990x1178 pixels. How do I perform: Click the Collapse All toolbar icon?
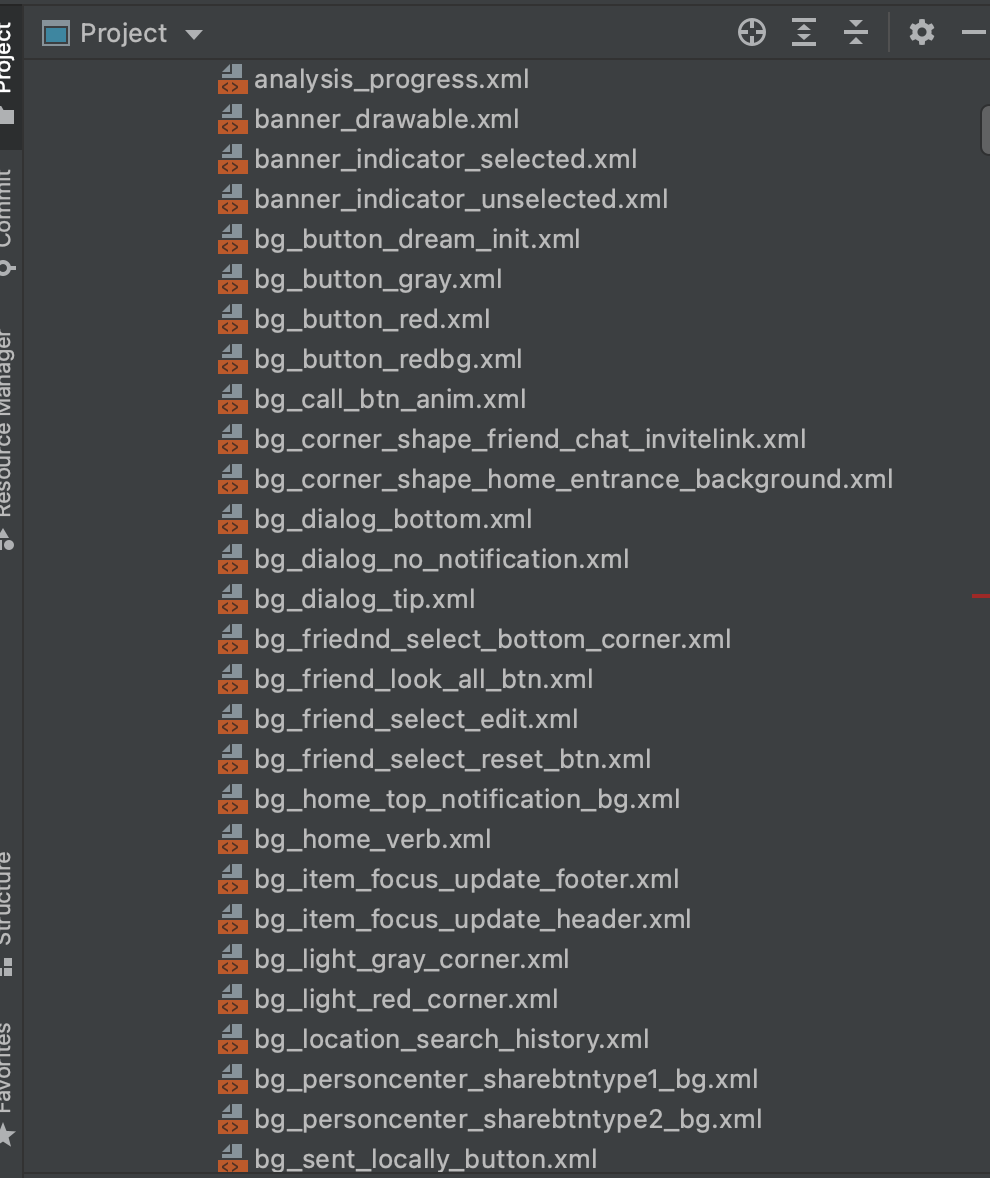pyautogui.click(x=856, y=32)
